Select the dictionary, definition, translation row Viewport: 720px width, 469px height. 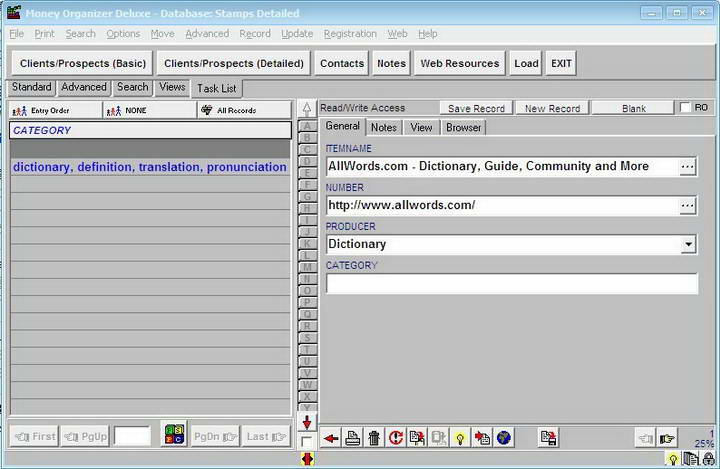[x=150, y=167]
